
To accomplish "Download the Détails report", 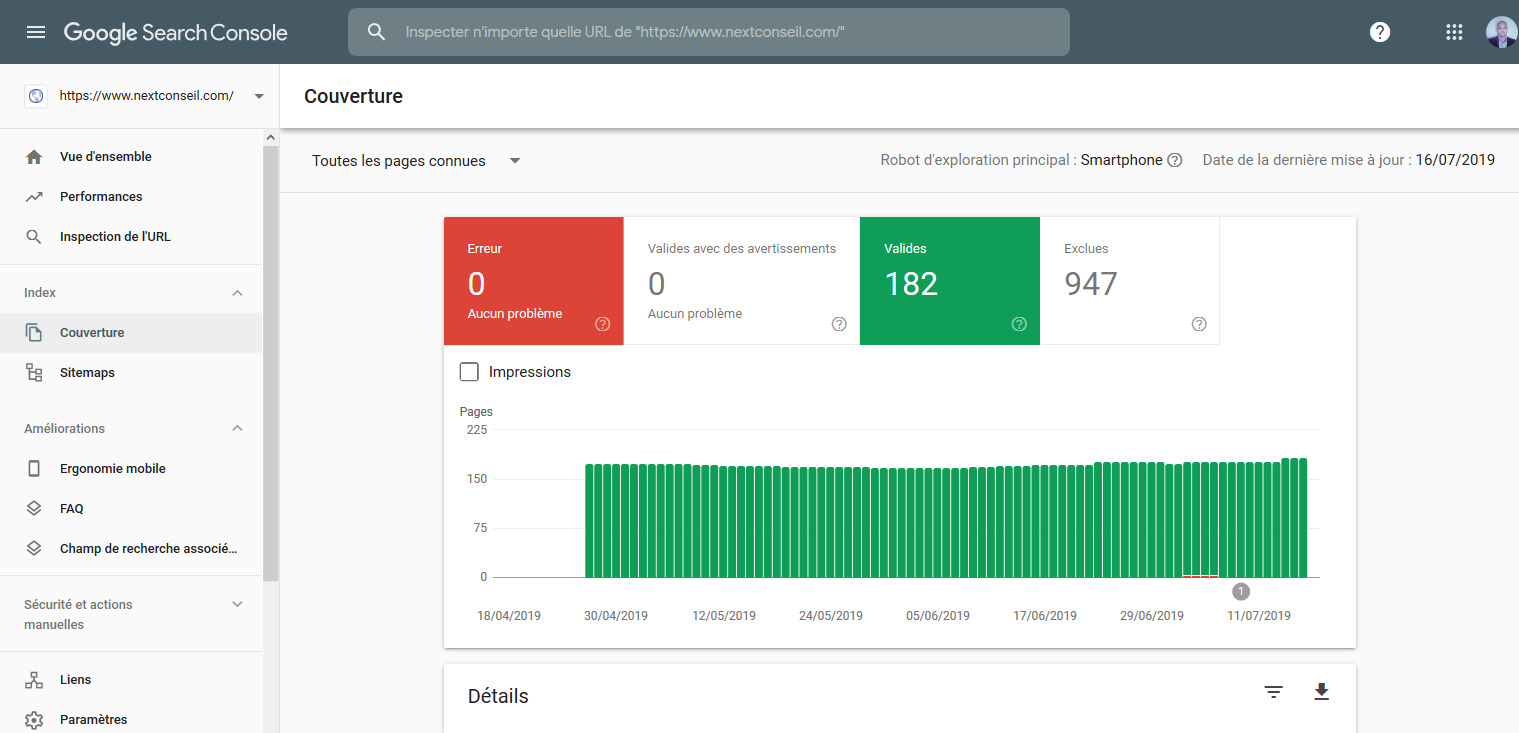I will click(1321, 692).
